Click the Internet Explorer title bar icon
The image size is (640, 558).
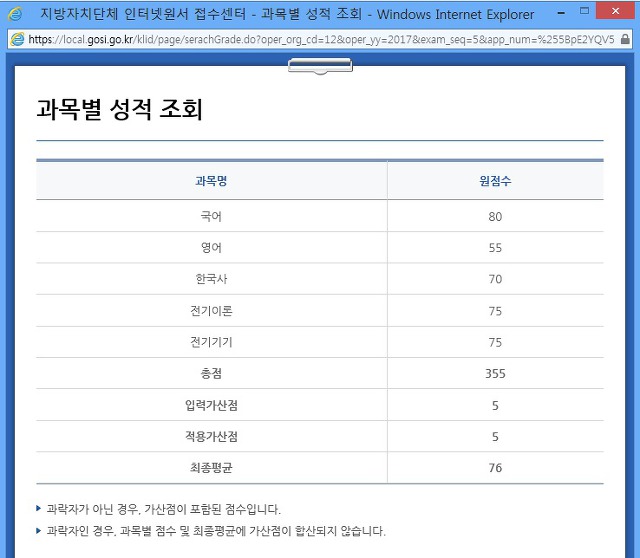(15, 14)
